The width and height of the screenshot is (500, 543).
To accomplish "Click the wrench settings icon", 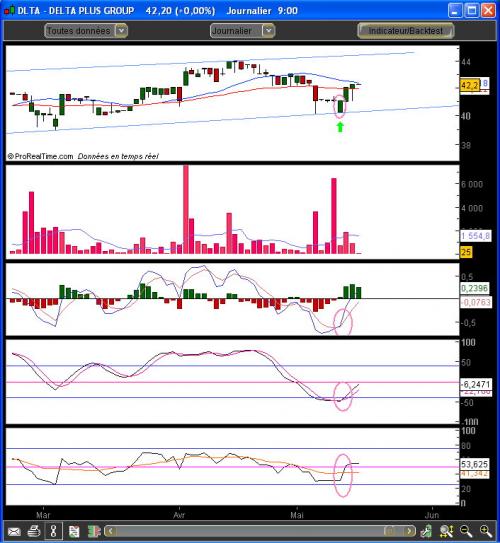I will (427, 531).
